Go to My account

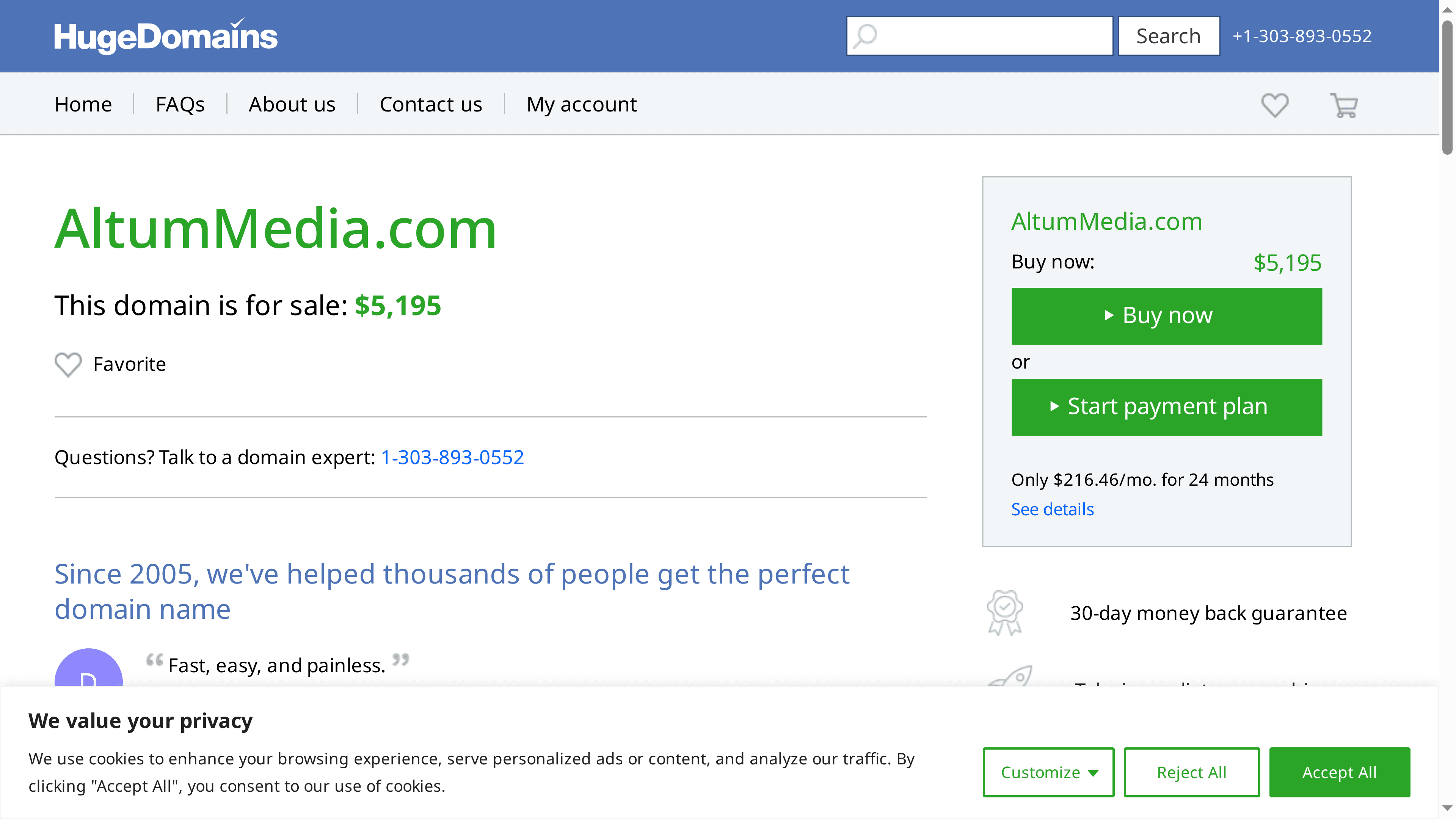click(582, 104)
